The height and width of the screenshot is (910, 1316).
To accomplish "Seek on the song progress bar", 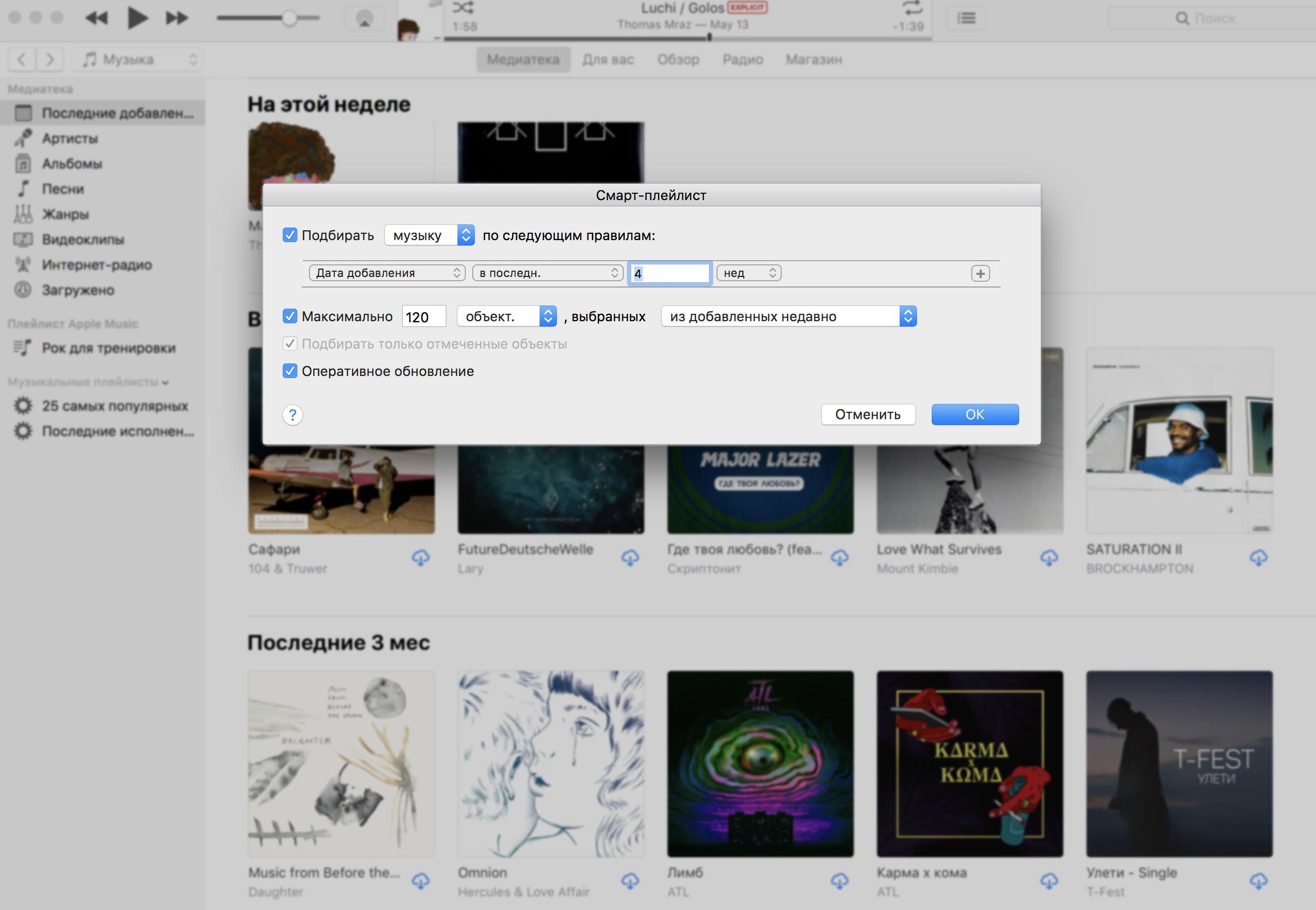I will coord(688,38).
